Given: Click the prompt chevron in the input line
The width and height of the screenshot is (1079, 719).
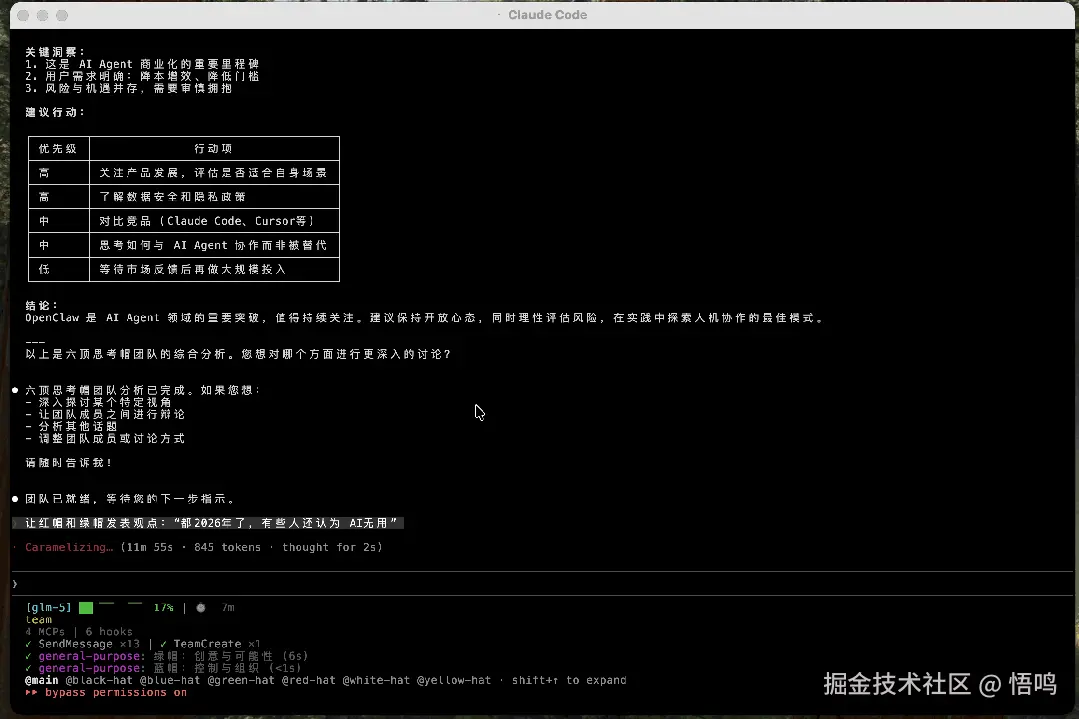Looking at the screenshot, I should [x=15, y=583].
